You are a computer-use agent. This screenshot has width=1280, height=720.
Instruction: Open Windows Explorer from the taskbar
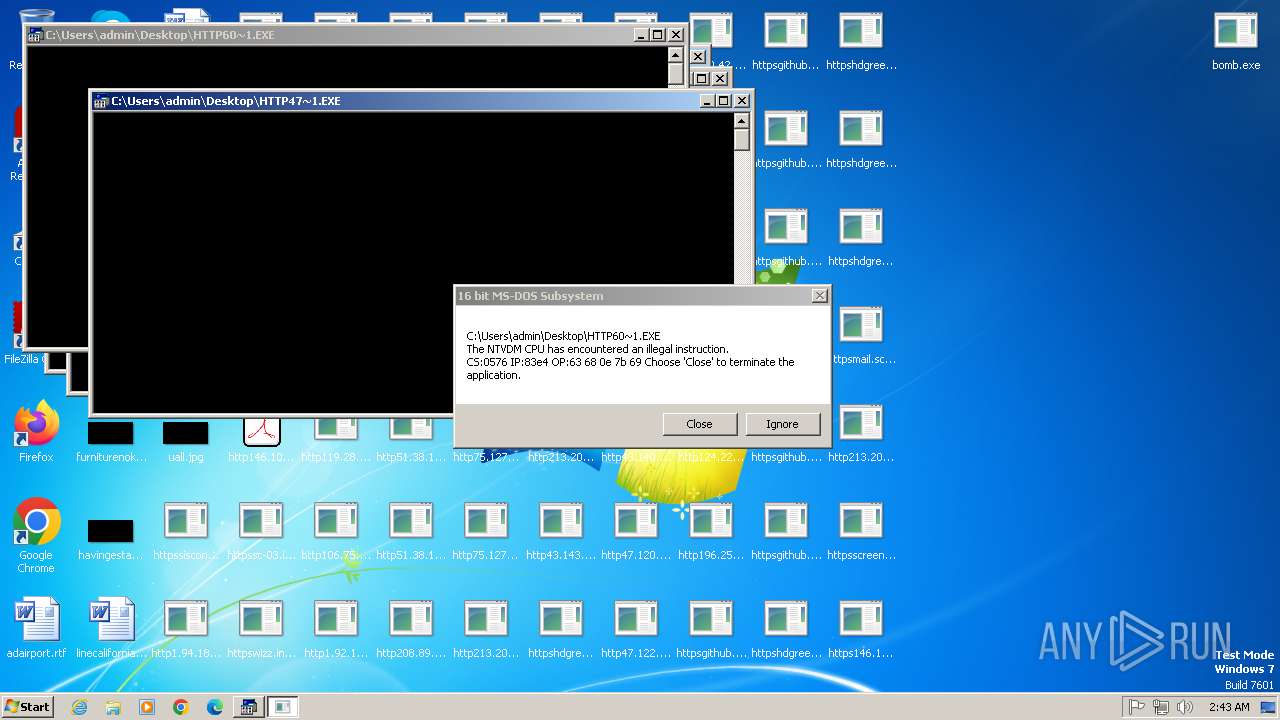coord(113,707)
